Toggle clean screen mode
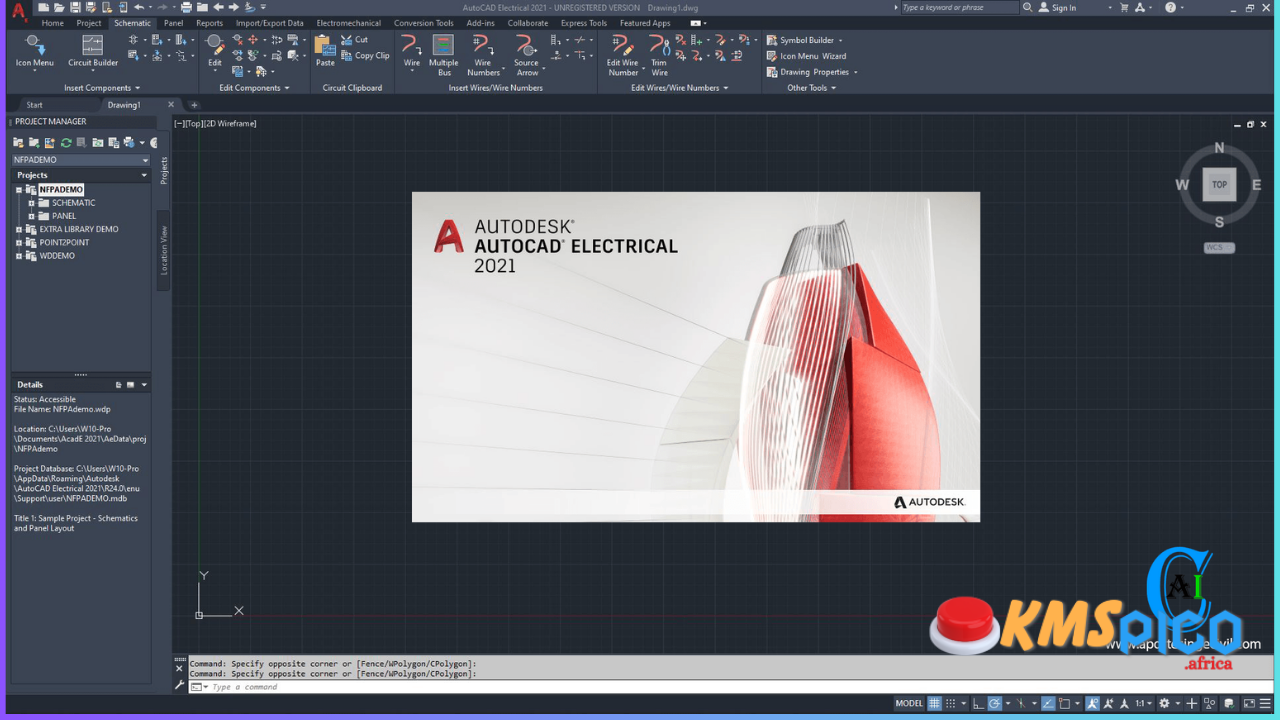1280x720 pixels. point(1249,703)
